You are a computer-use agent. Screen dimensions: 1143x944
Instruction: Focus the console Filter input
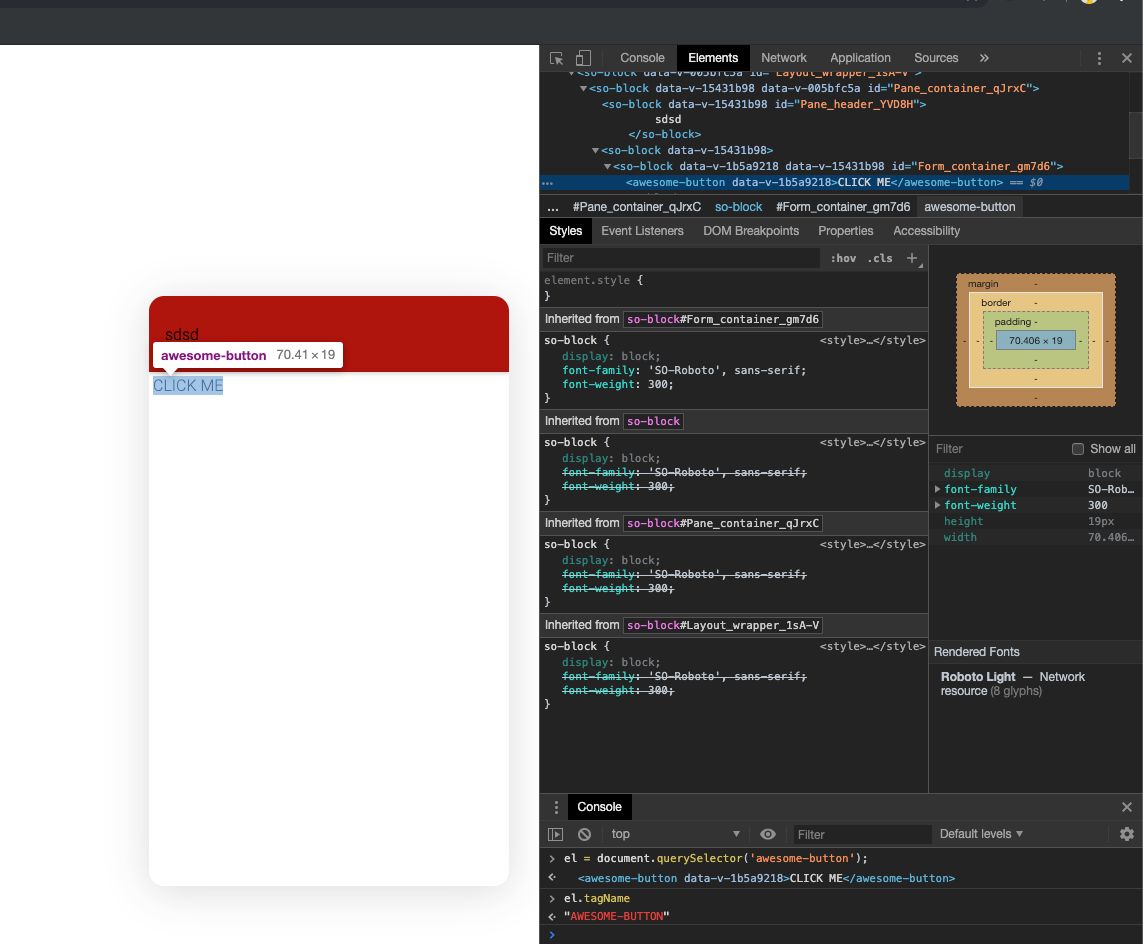click(x=862, y=835)
